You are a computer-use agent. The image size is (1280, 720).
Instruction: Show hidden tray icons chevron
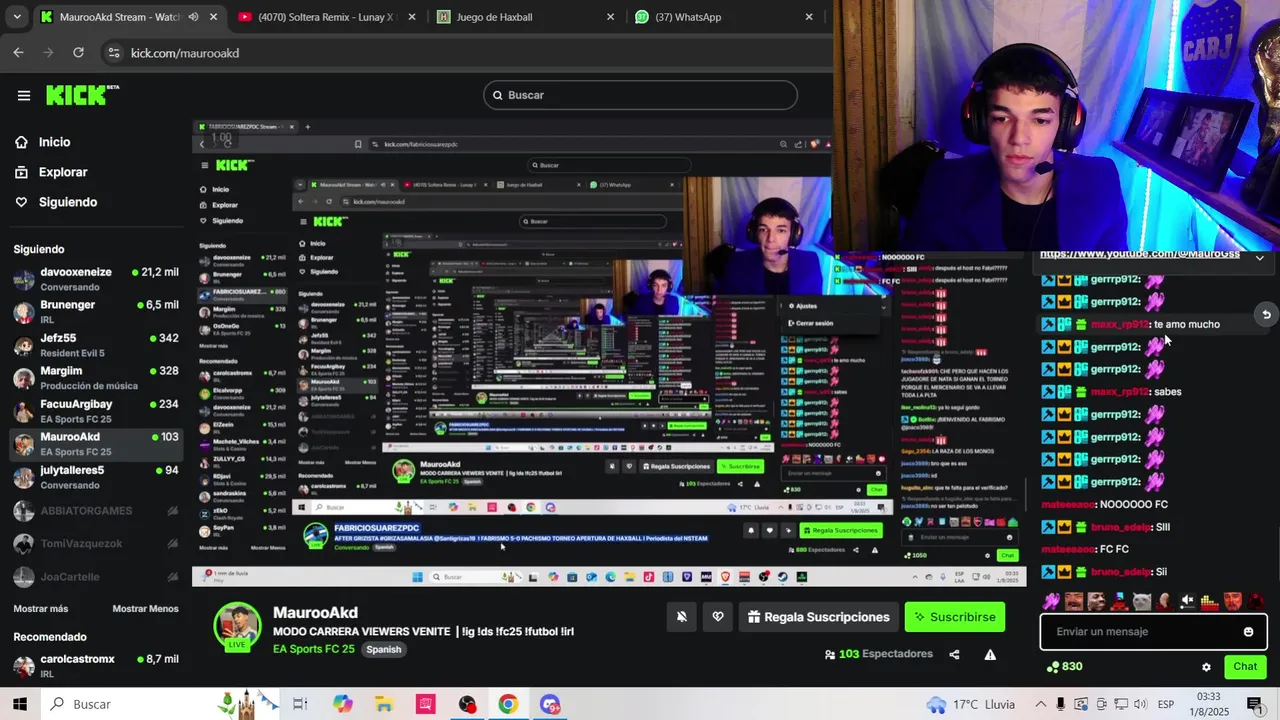coord(1041,704)
